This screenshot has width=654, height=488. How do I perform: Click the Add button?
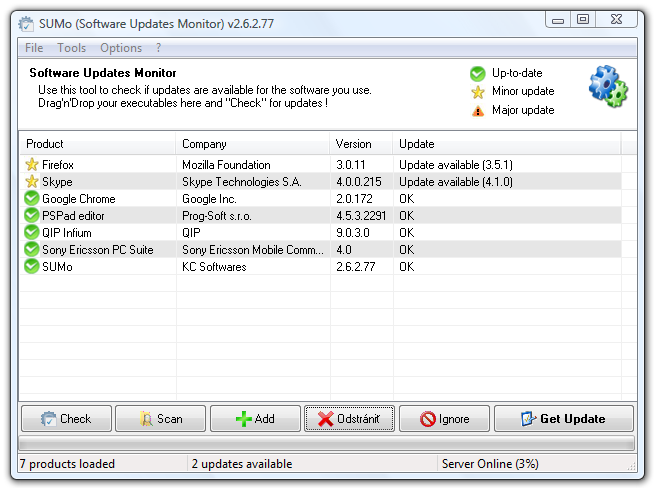tap(255, 418)
